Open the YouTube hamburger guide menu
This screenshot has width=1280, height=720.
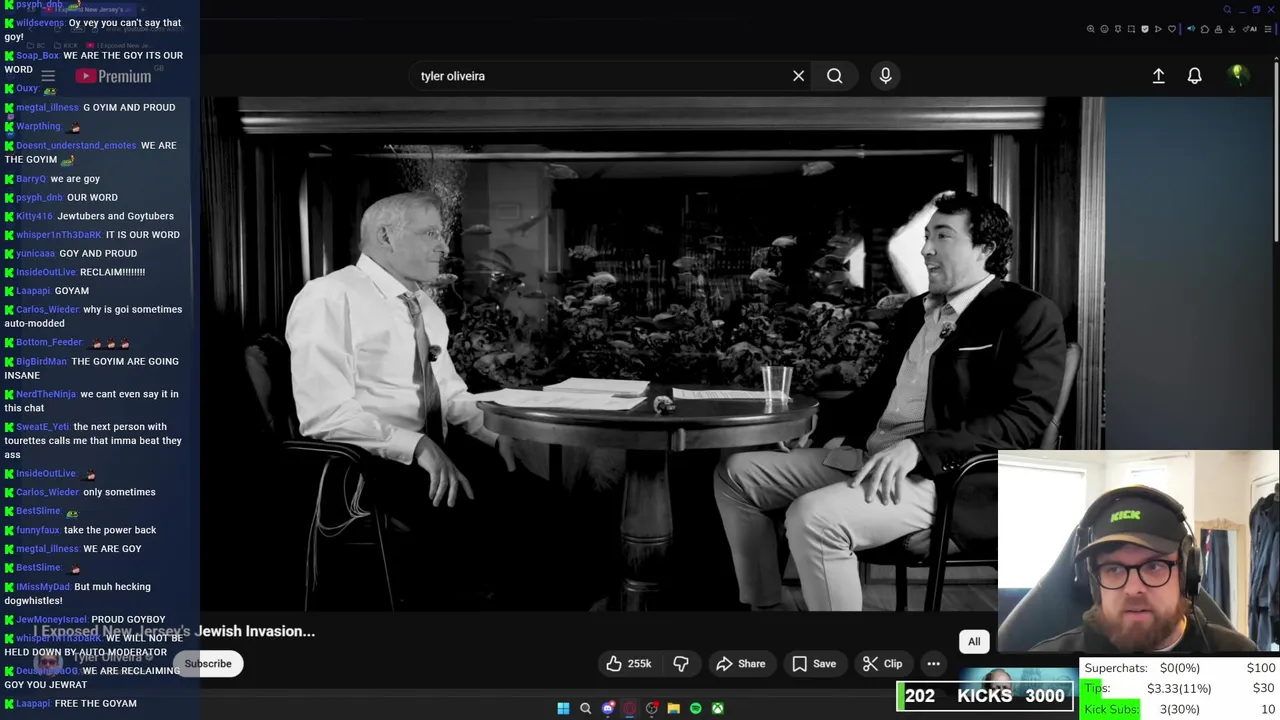pos(48,76)
